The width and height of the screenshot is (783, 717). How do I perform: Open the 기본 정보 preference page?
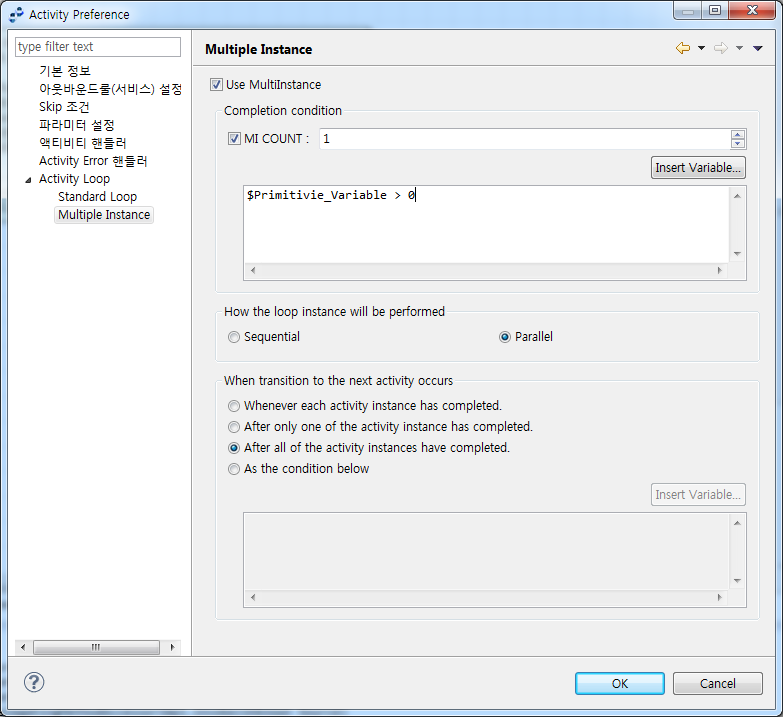coord(65,71)
